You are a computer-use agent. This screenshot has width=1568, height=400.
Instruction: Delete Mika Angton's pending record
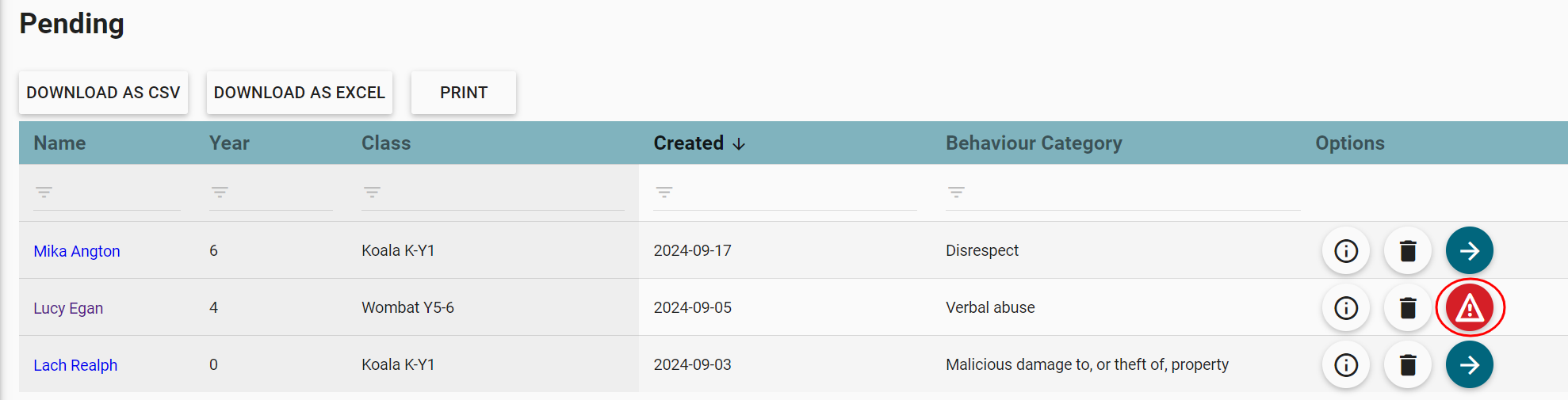point(1408,251)
